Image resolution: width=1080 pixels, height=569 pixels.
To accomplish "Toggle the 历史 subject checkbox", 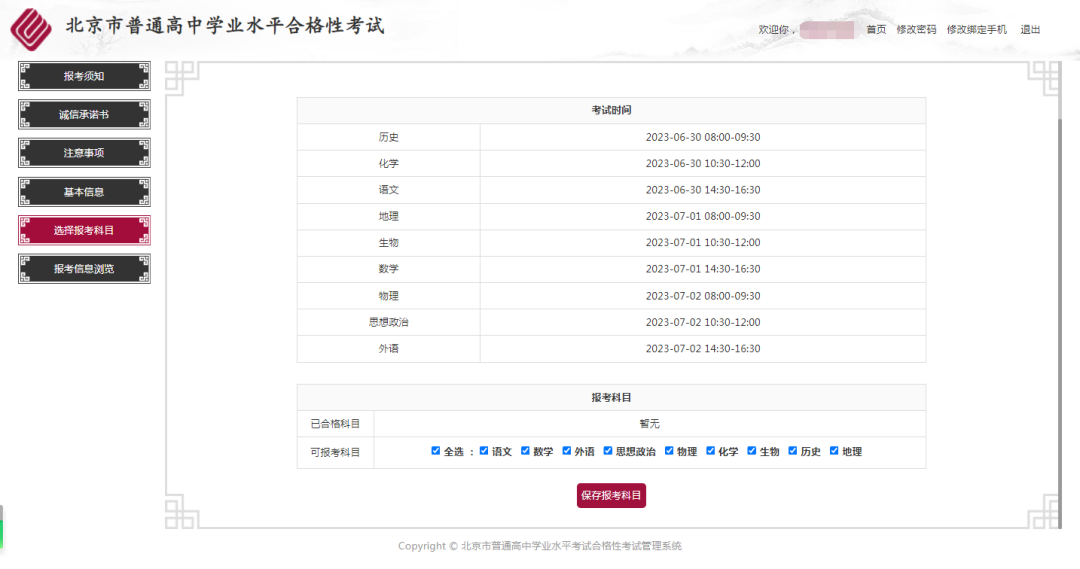I will point(793,451).
